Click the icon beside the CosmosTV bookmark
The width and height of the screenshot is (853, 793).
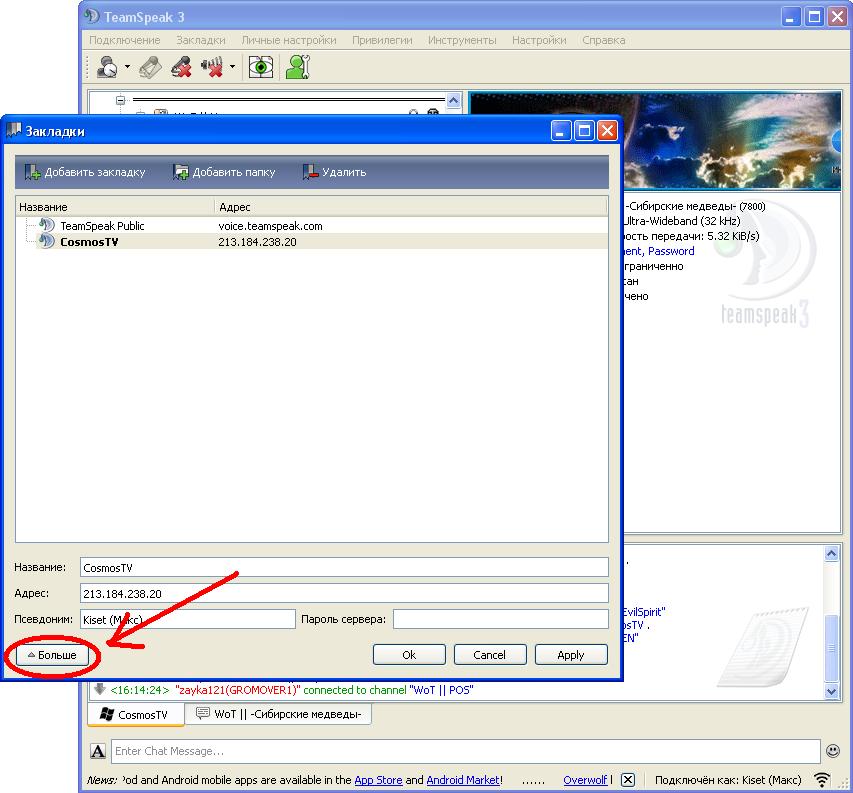pyautogui.click(x=47, y=241)
